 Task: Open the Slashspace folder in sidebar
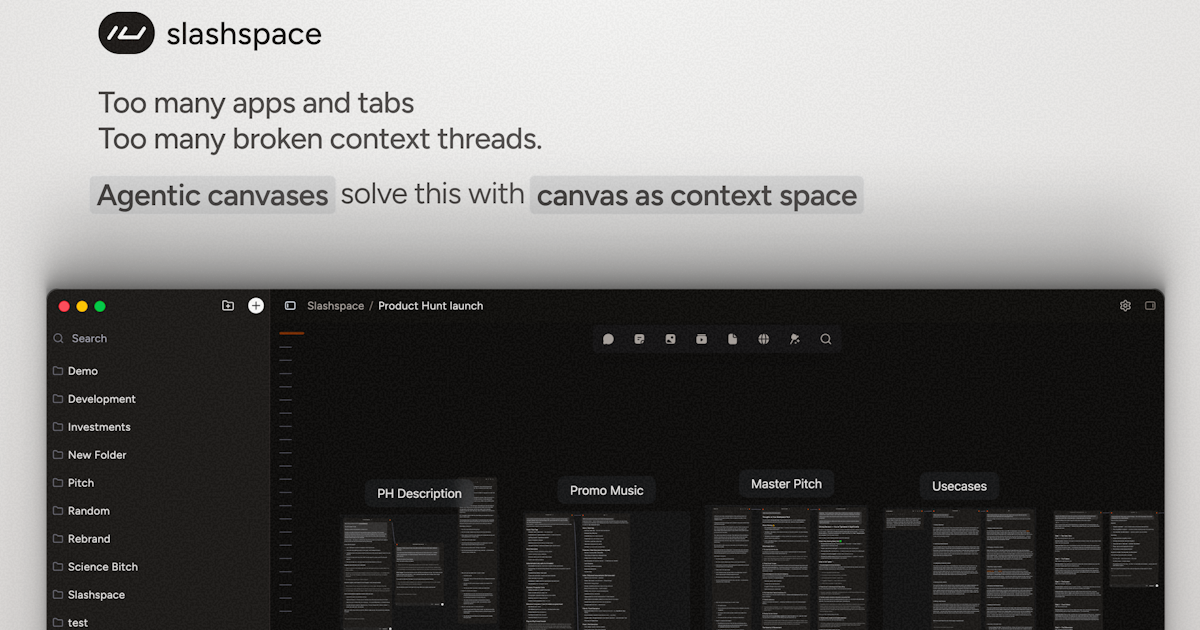click(158, 595)
